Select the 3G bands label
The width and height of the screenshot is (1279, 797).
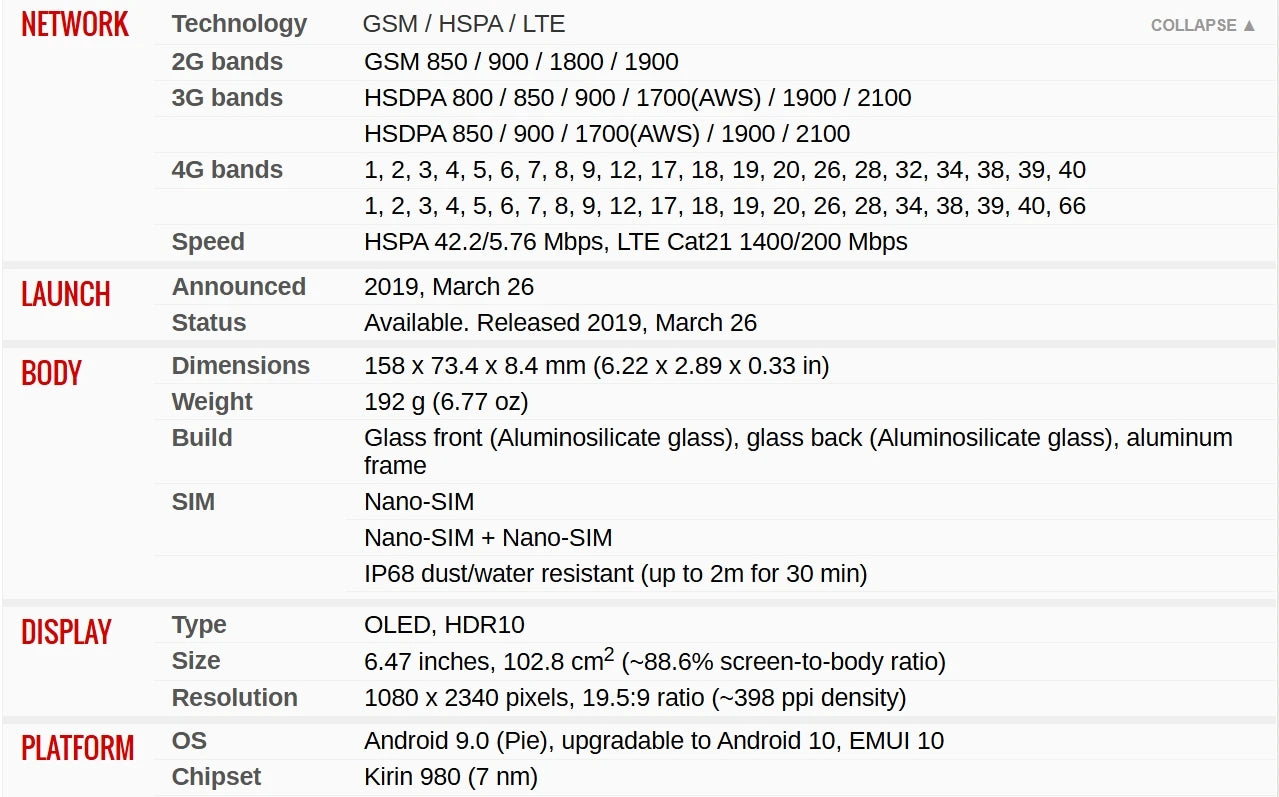click(x=226, y=98)
